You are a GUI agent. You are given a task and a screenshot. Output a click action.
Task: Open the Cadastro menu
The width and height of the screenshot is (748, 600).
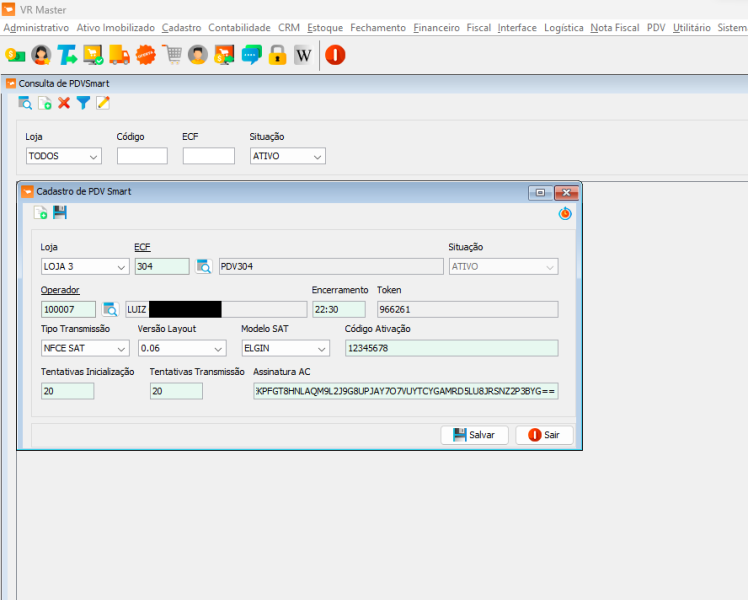tap(181, 28)
